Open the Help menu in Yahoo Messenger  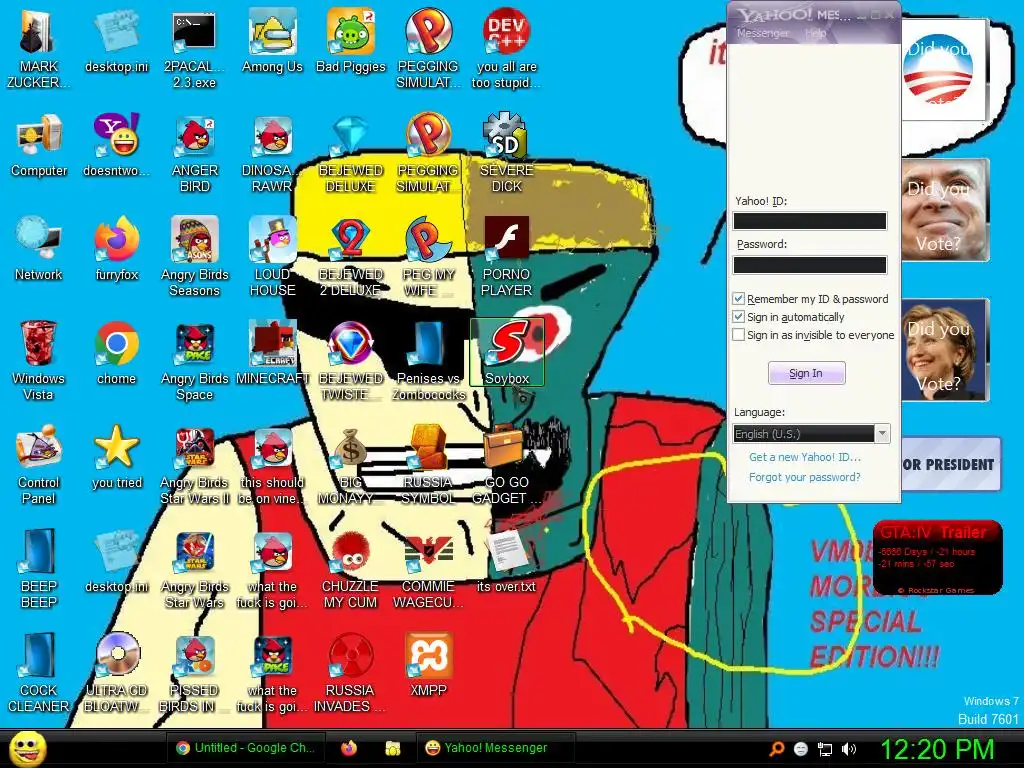point(816,33)
